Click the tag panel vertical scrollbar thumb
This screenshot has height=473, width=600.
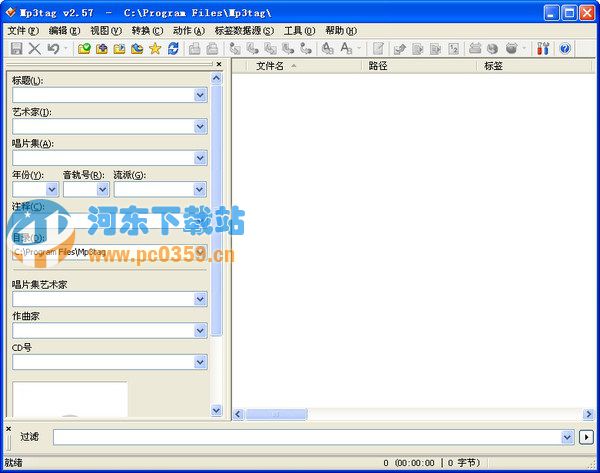(216, 210)
